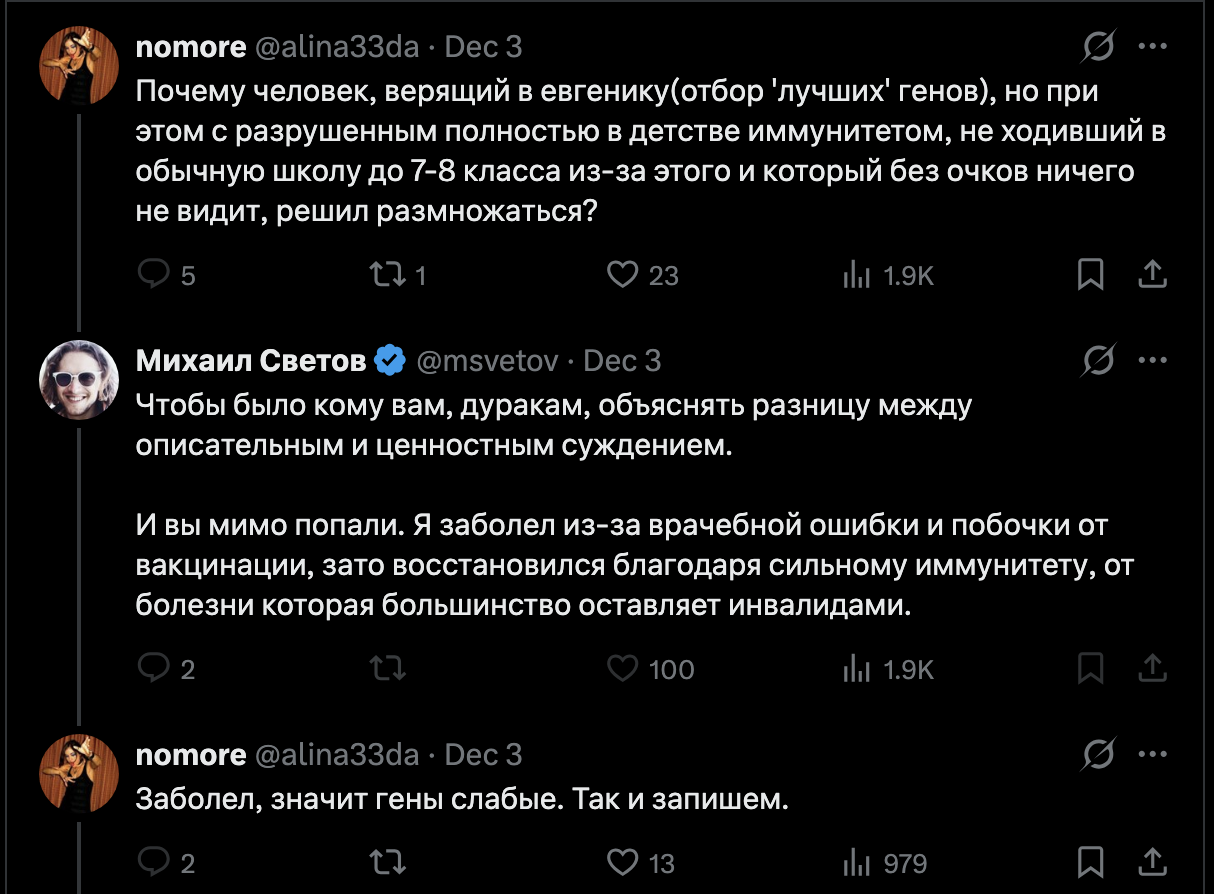
Task: Like the first tweet with 23 likes
Action: [623, 274]
